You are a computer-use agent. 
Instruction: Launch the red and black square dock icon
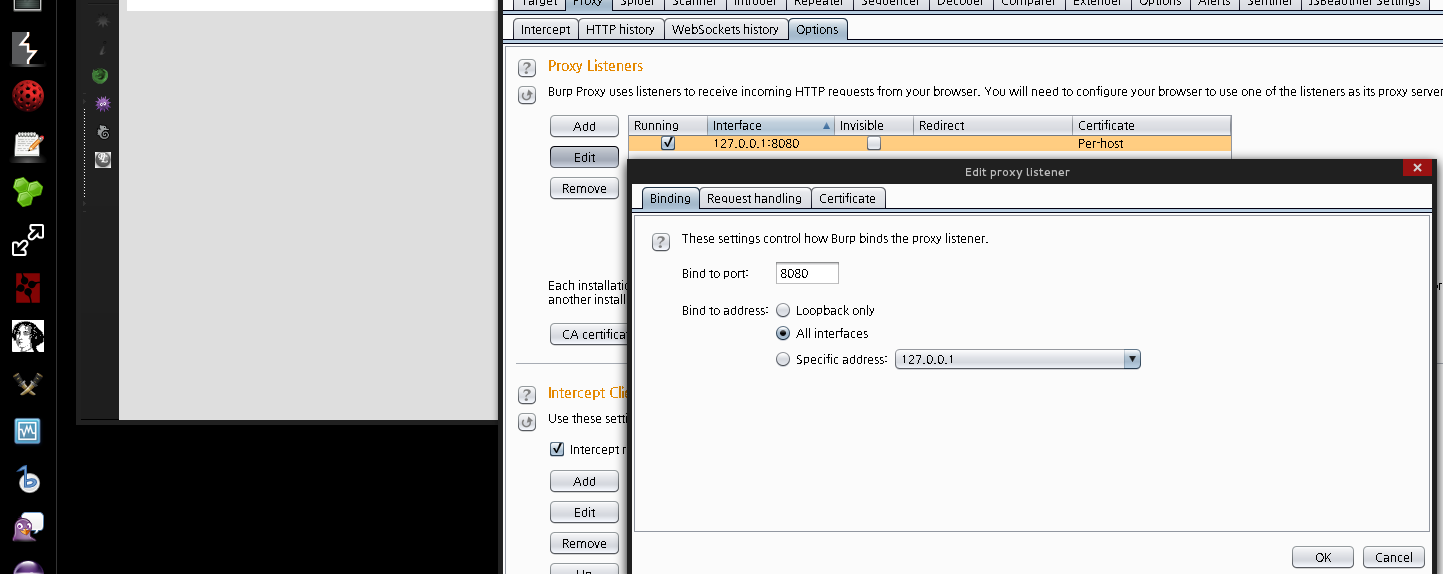[27, 288]
